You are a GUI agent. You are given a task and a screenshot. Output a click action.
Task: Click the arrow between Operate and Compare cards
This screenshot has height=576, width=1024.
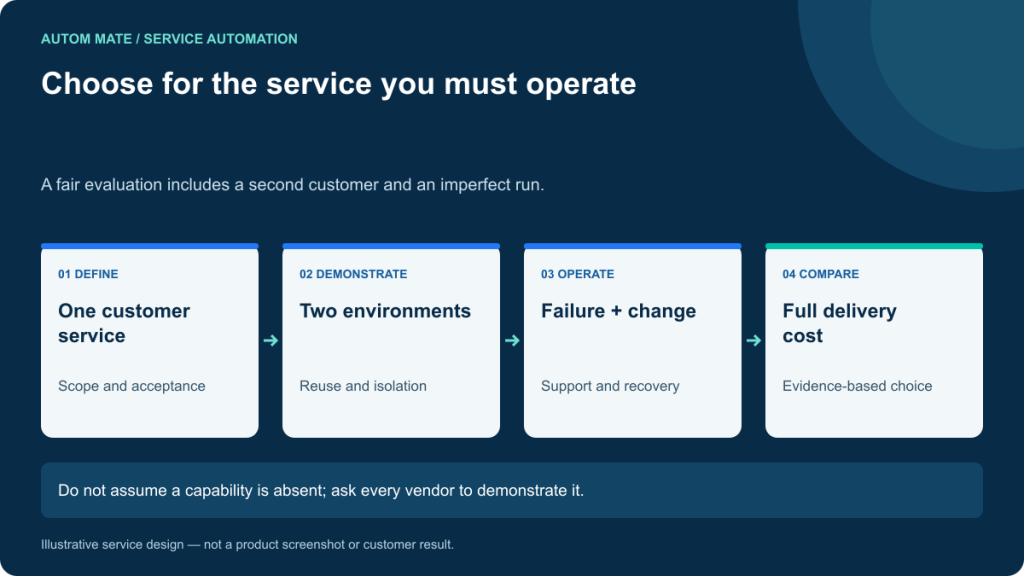754,340
